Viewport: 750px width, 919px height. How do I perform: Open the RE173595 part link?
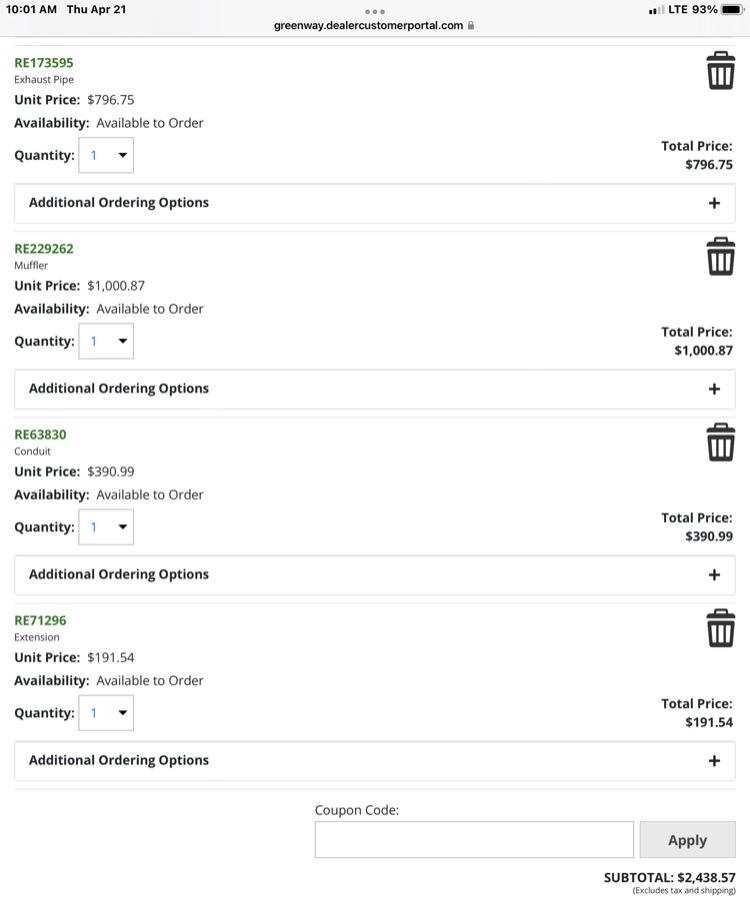(44, 63)
